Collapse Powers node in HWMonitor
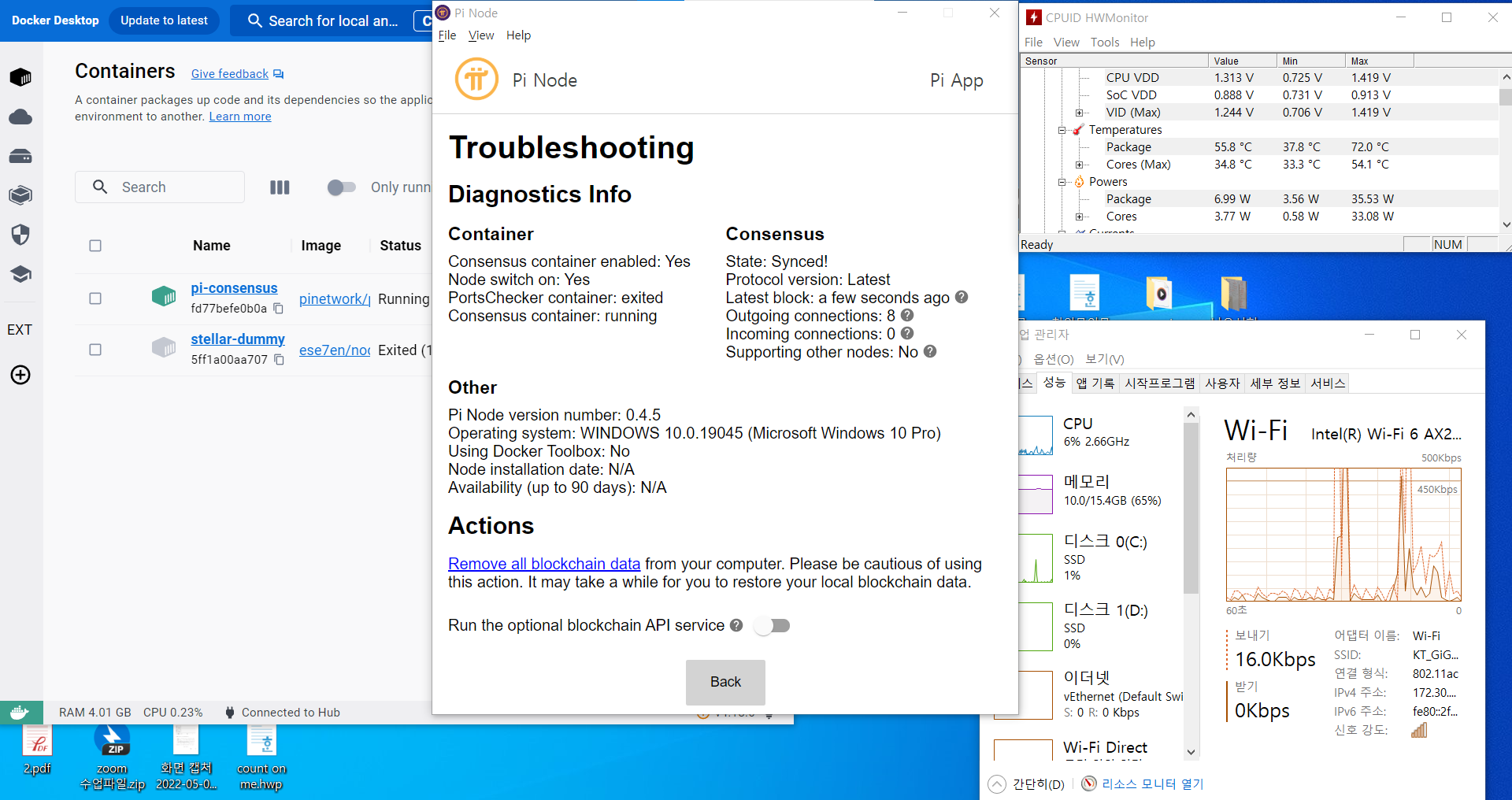The height and width of the screenshot is (800, 1512). click(1062, 182)
